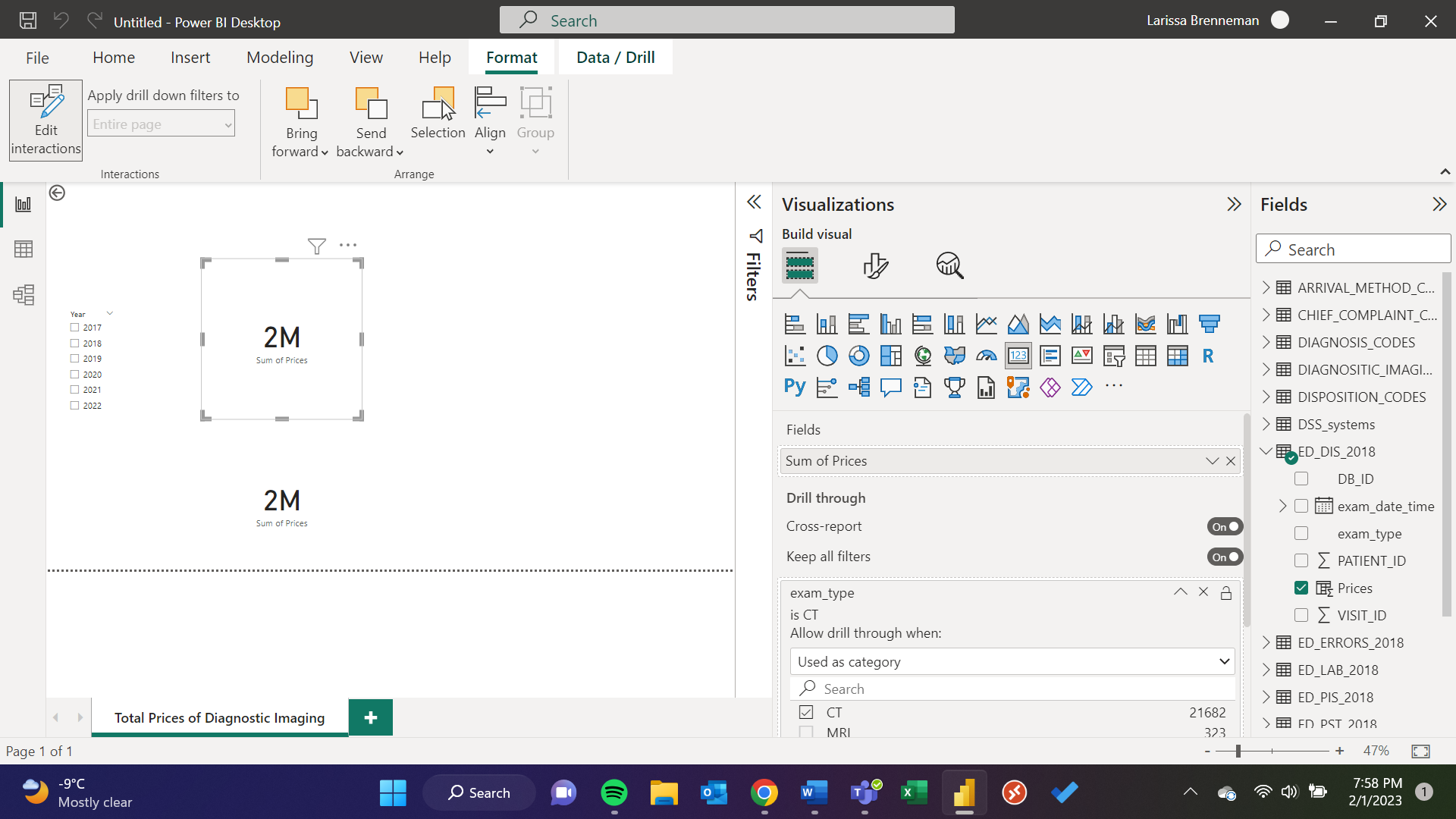Click the Fields pane search box

pyautogui.click(x=1354, y=249)
